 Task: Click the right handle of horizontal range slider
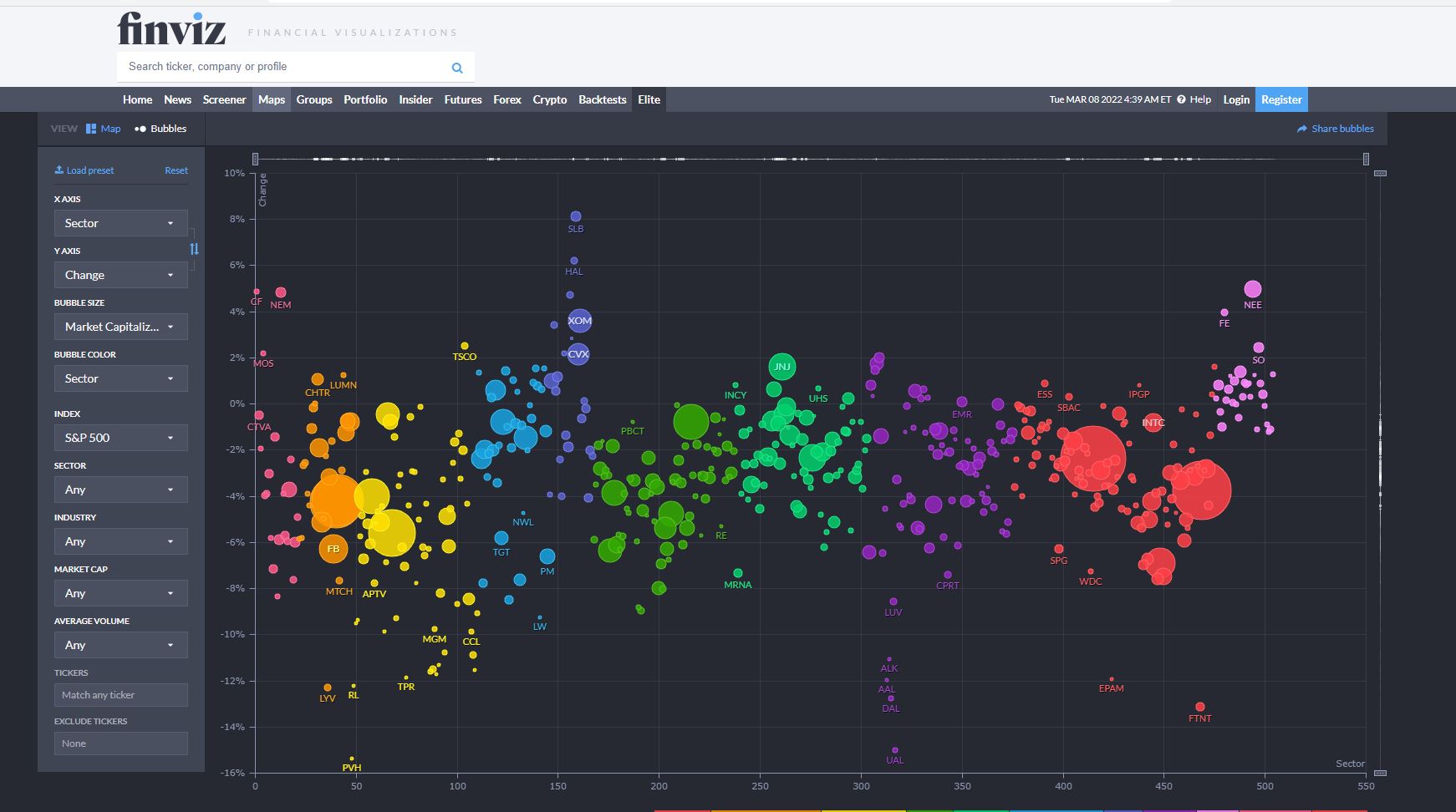1366,159
